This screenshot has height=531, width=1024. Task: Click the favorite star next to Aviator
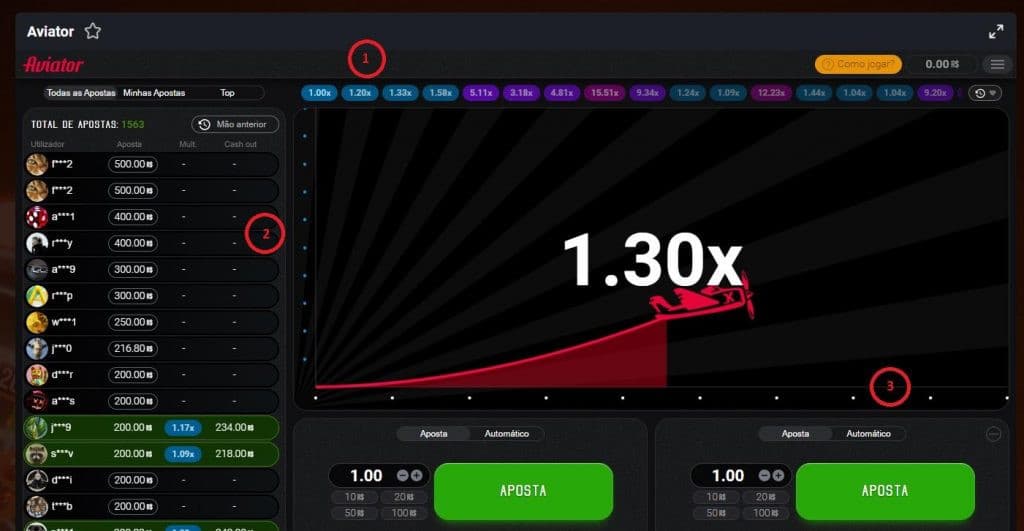click(93, 31)
